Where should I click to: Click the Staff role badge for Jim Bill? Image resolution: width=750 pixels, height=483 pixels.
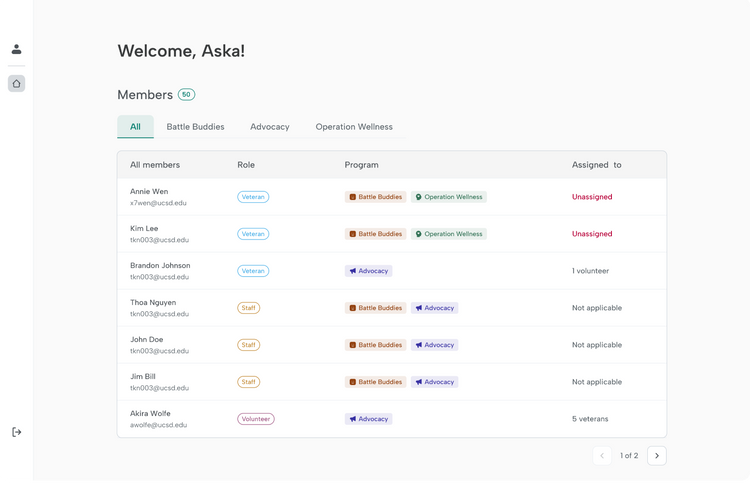point(249,382)
